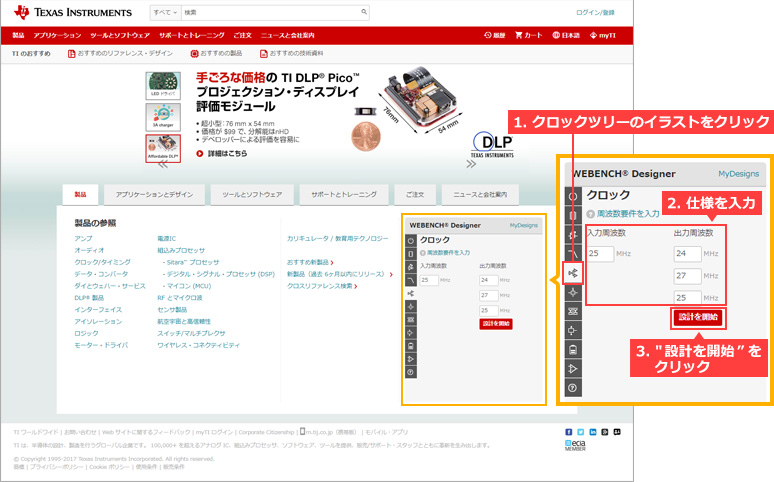Click 詳細はこちら in the DLP banner

click(x=222, y=154)
